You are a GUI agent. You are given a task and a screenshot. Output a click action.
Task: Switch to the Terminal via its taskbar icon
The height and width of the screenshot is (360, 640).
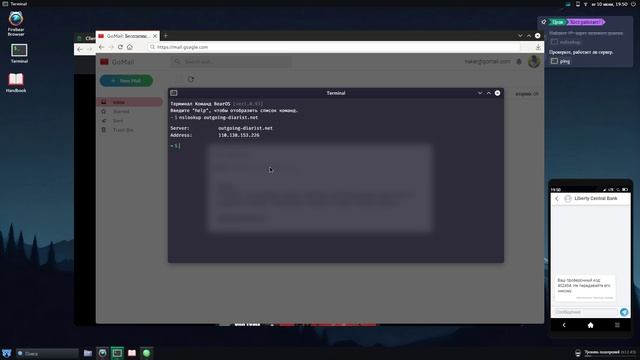[x=117, y=353]
